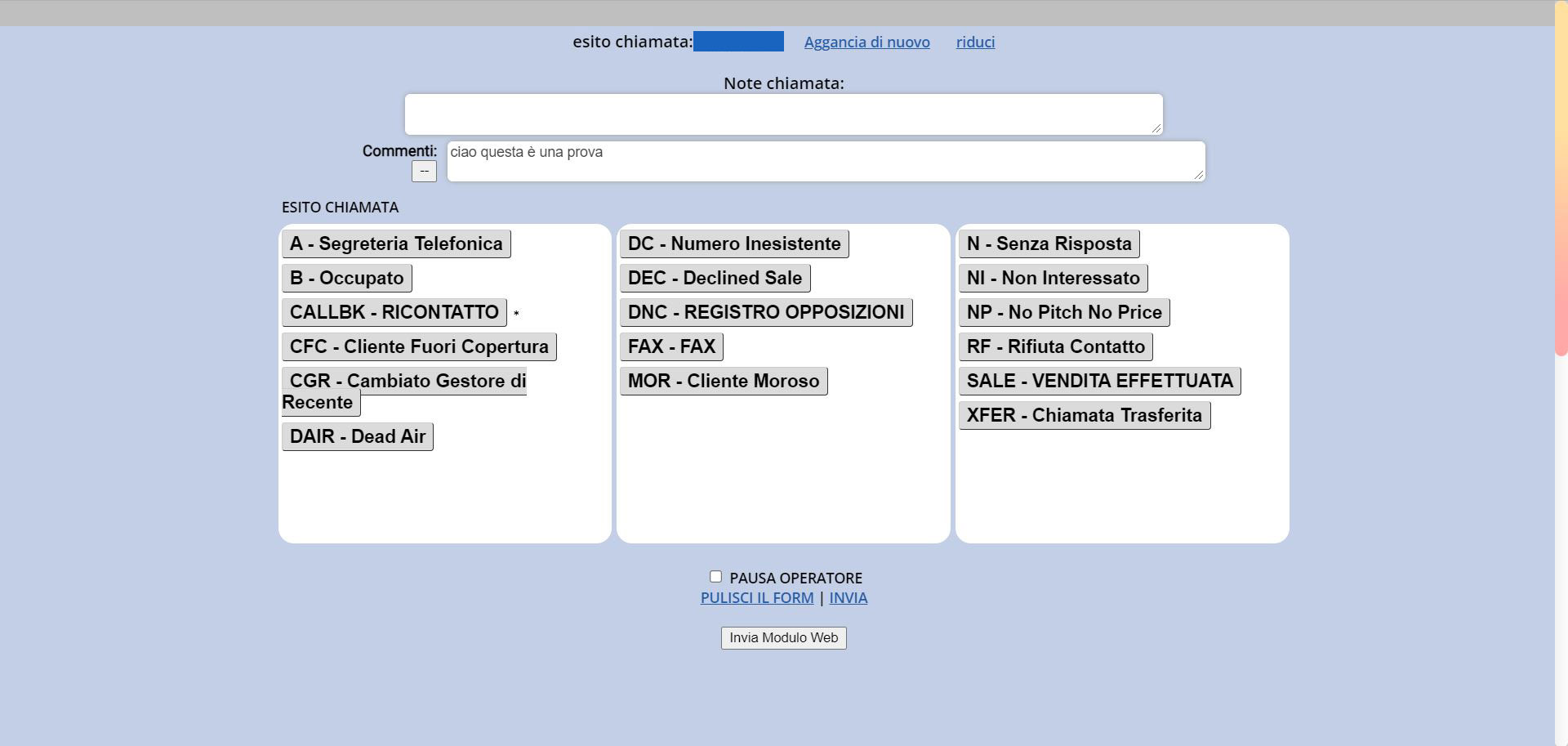Select NI - Non Interessato outcome
Viewport: 1568px width, 746px height.
(1053, 279)
